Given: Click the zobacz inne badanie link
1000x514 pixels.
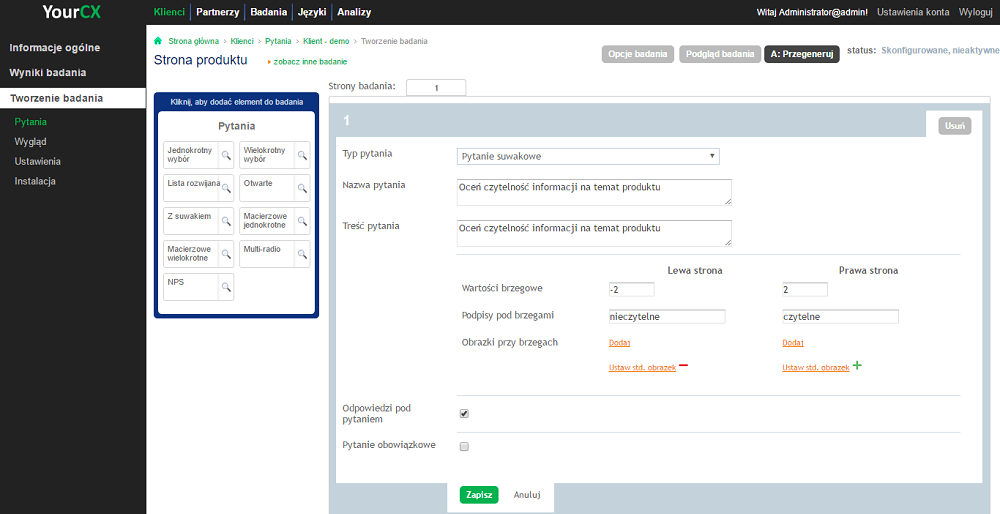Looking at the screenshot, I should (x=311, y=62).
